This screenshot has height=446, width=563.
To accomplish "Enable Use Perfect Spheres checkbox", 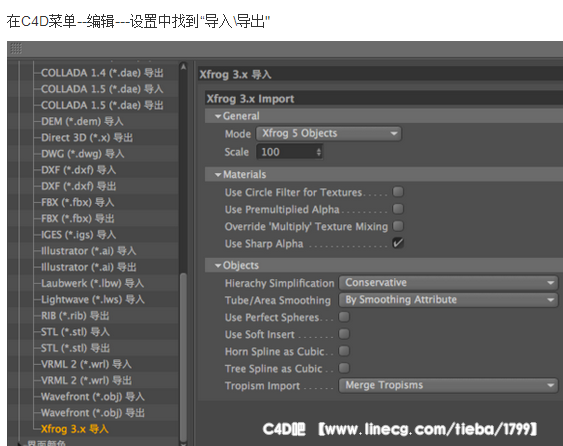I will click(x=344, y=317).
